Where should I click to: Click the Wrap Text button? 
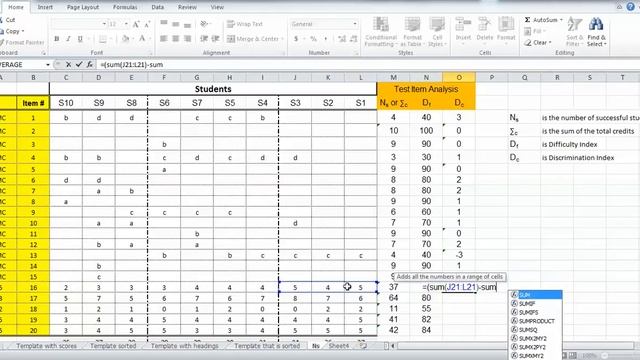click(x=245, y=24)
